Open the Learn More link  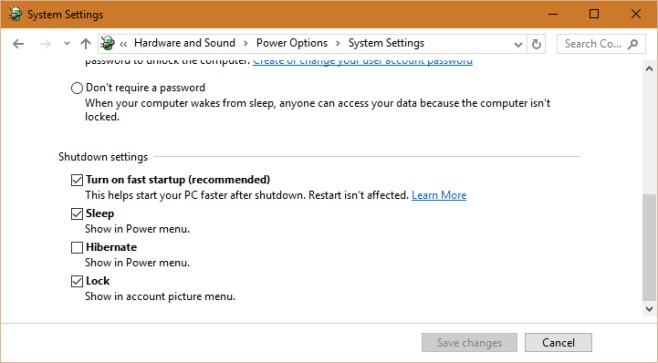coord(439,195)
